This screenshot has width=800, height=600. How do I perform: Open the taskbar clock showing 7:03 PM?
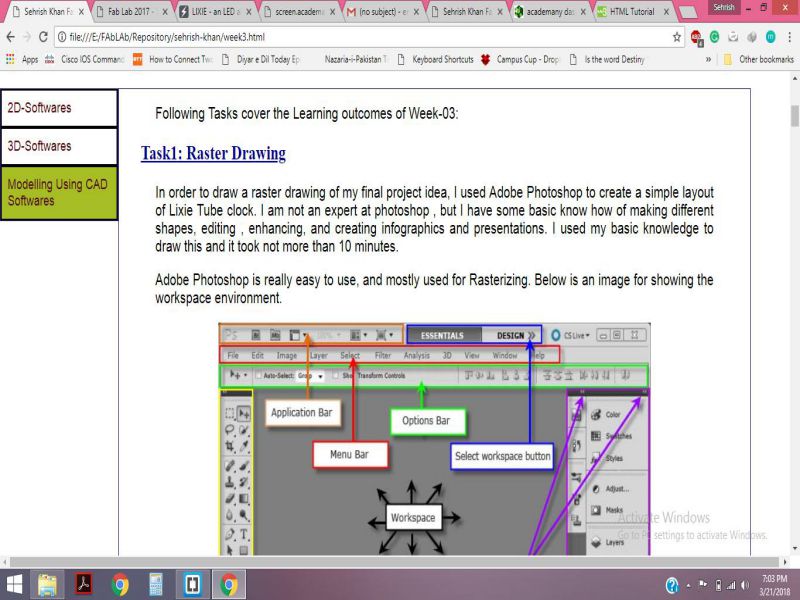tap(774, 585)
